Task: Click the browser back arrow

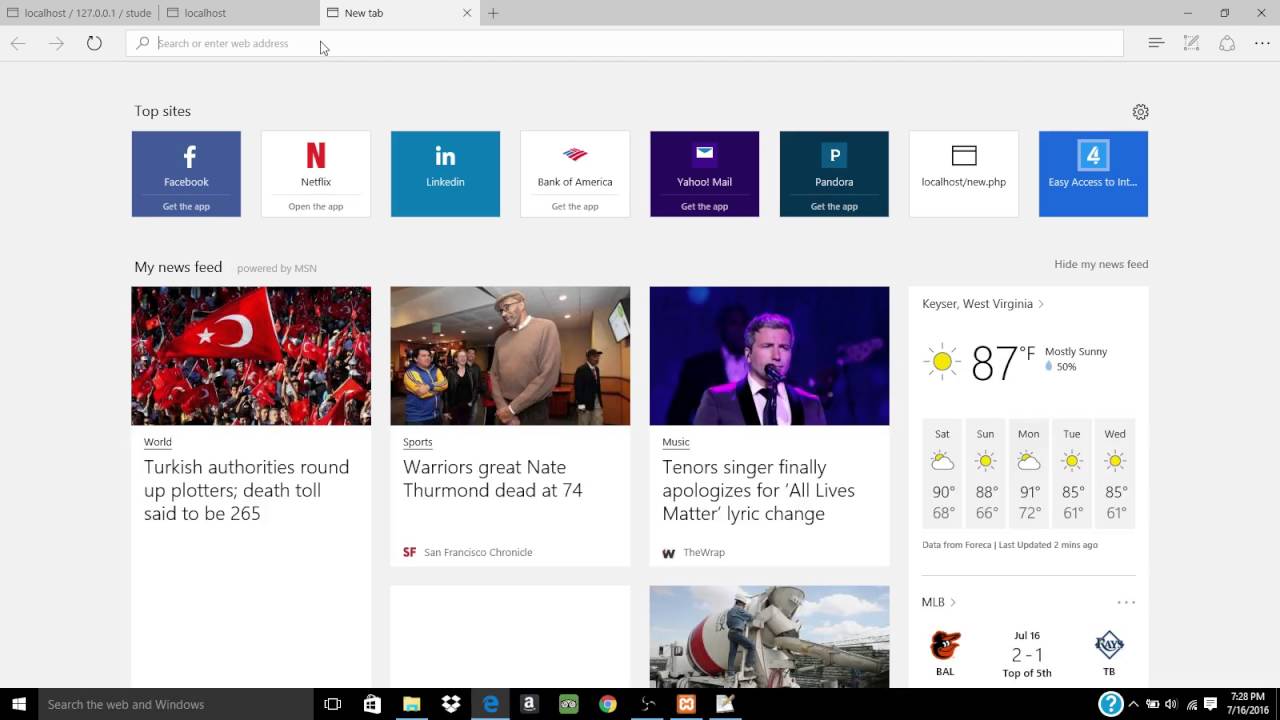Action: [18, 43]
